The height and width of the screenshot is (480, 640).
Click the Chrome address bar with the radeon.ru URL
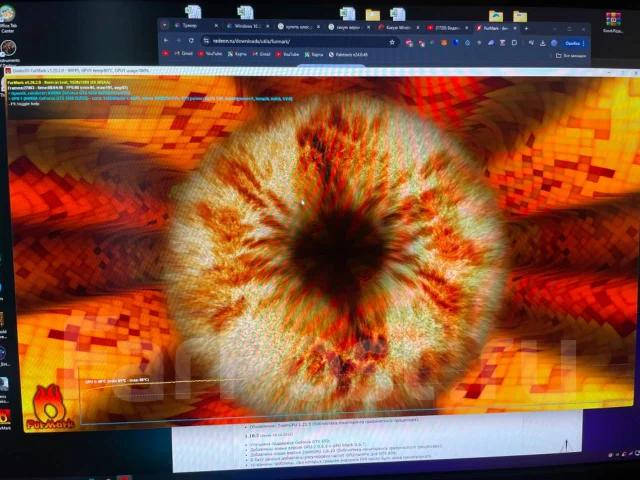coord(300,41)
